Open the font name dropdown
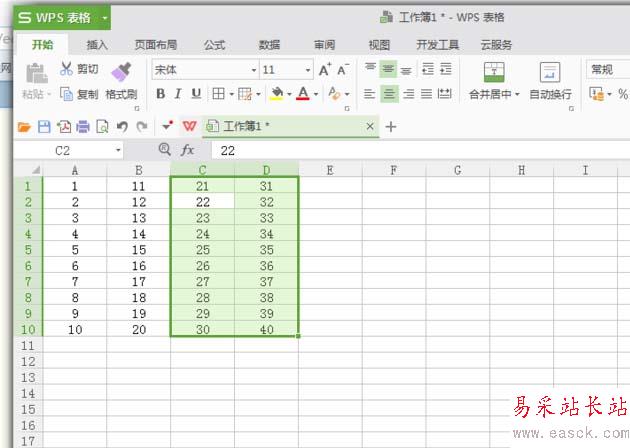The width and height of the screenshot is (630, 448). 254,70
